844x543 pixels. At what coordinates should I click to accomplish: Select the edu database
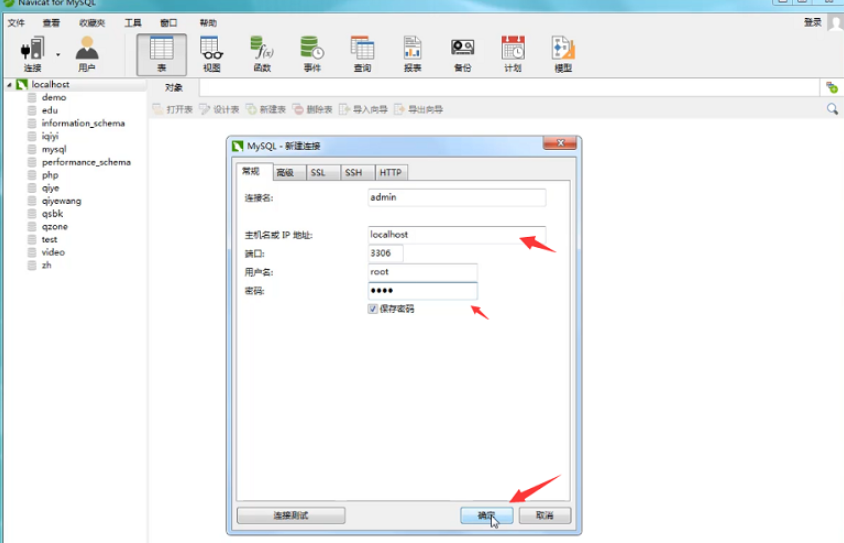pyautogui.click(x=50, y=110)
